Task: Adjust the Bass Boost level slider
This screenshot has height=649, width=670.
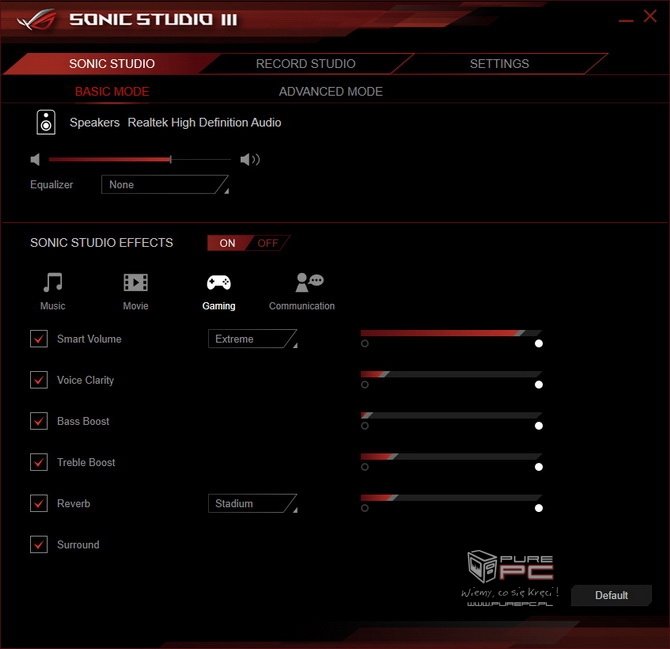Action: pos(451,415)
